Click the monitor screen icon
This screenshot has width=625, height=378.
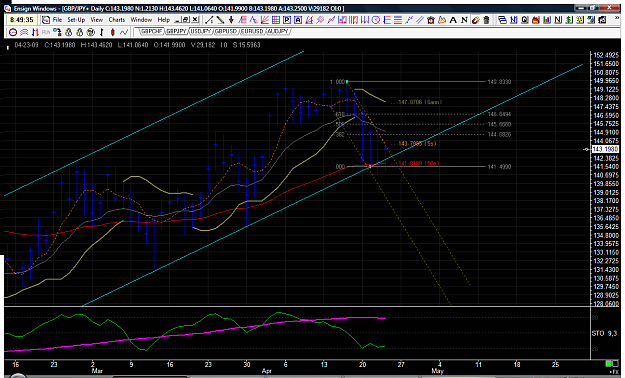pos(591,20)
